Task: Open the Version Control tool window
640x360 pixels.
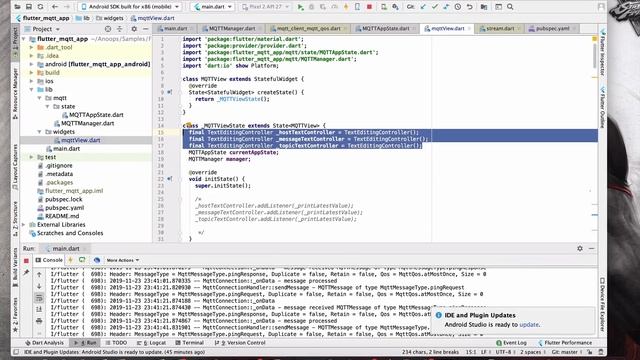Action: (x=240, y=343)
